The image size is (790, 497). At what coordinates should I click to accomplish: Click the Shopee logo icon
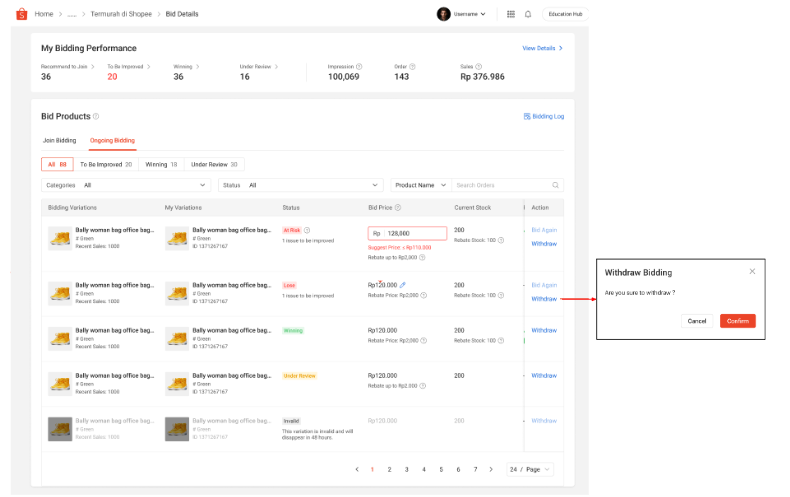[20, 14]
